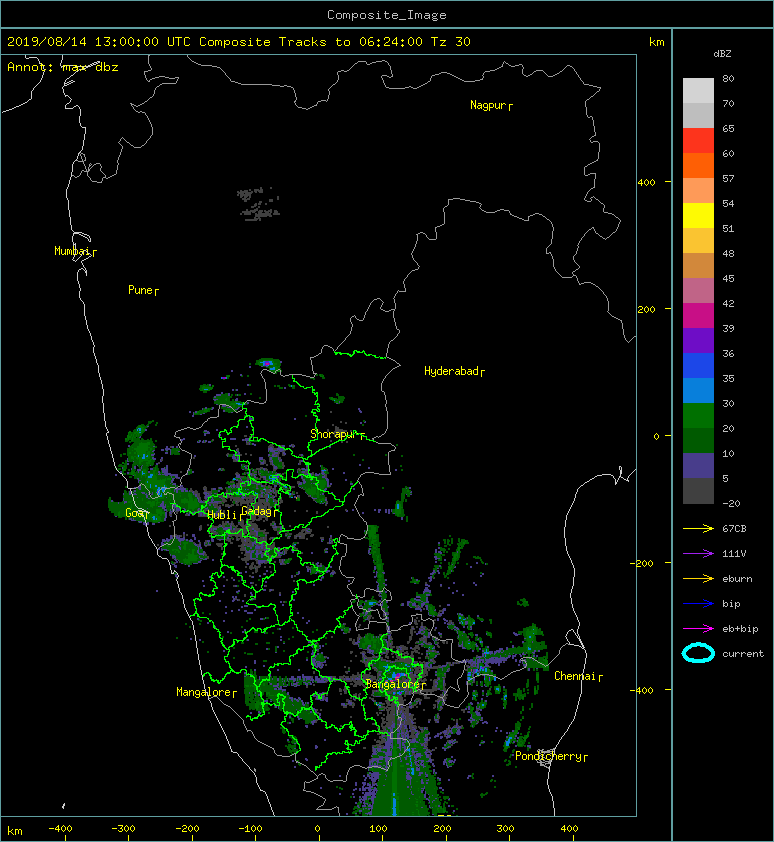Viewport: 774px width, 842px height.
Task: Click the '200' tick on the vertical axis
Action: point(647,309)
